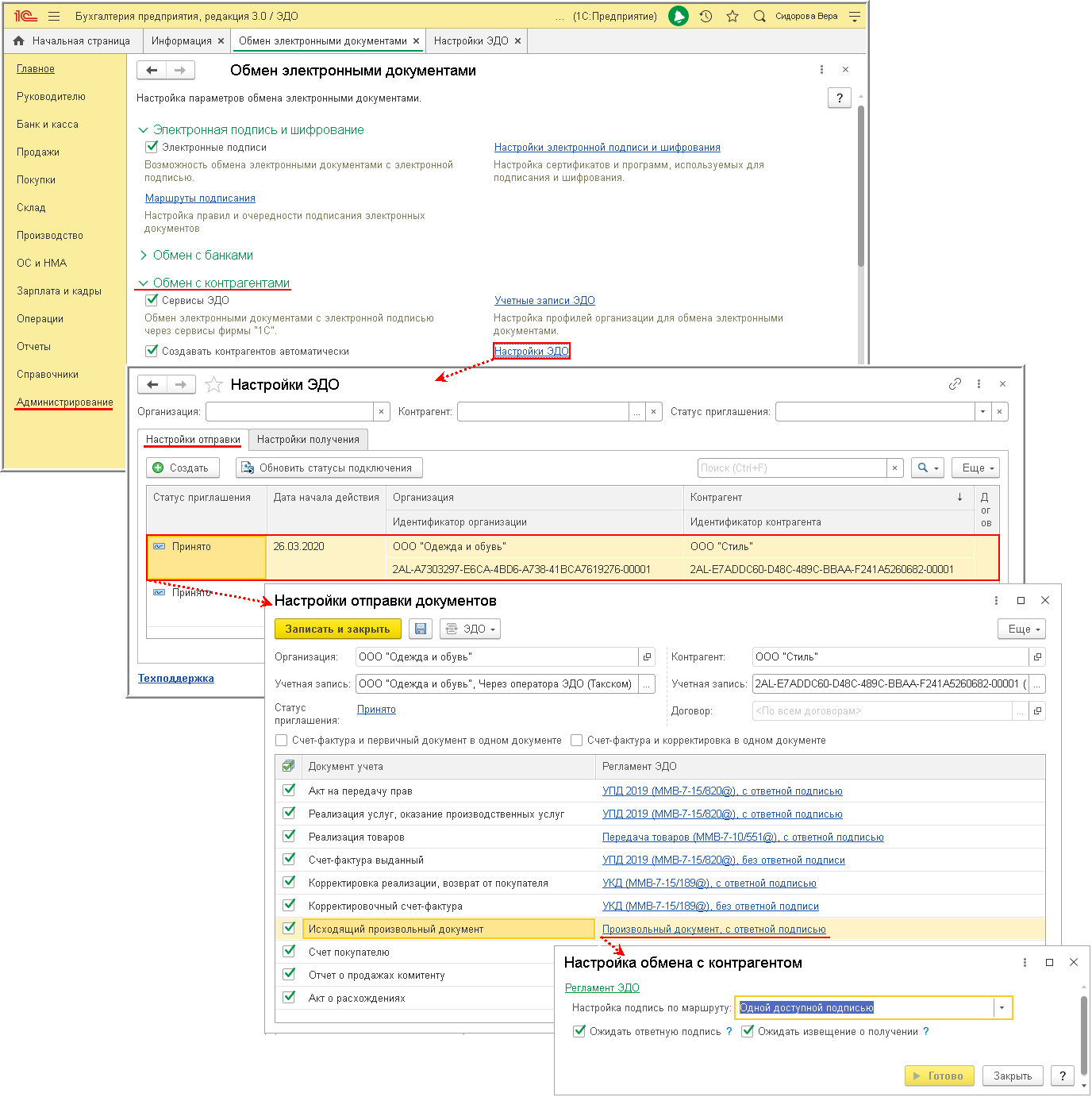Open Контрагент selection ellipsis button
The image size is (1092, 1097).
coord(636,412)
